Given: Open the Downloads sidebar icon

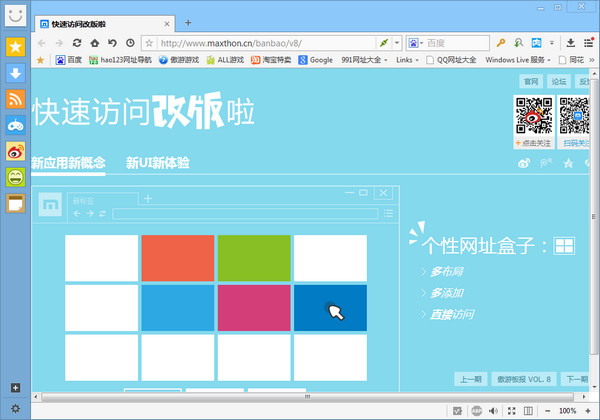Looking at the screenshot, I should [x=15, y=73].
